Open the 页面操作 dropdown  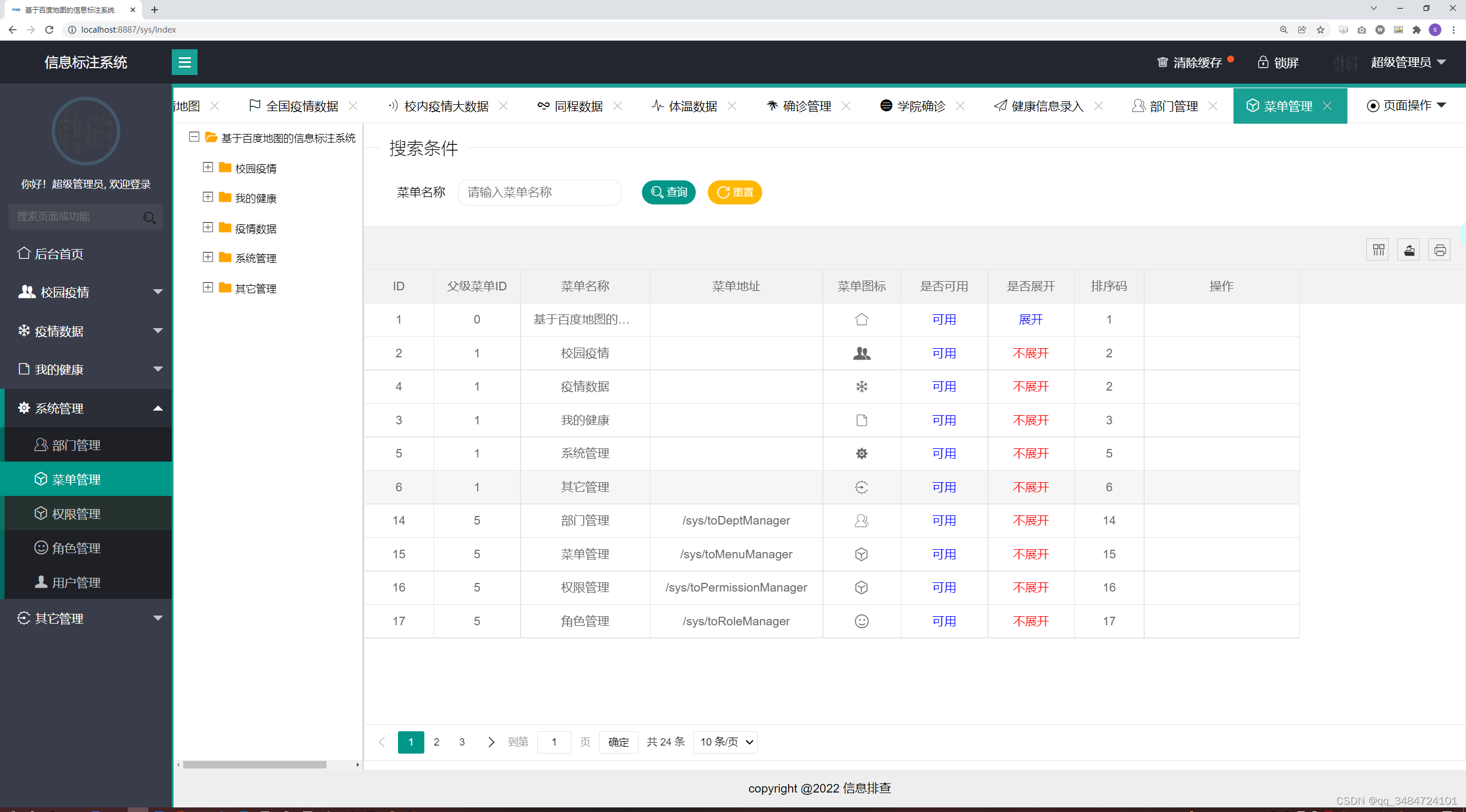coord(1406,105)
